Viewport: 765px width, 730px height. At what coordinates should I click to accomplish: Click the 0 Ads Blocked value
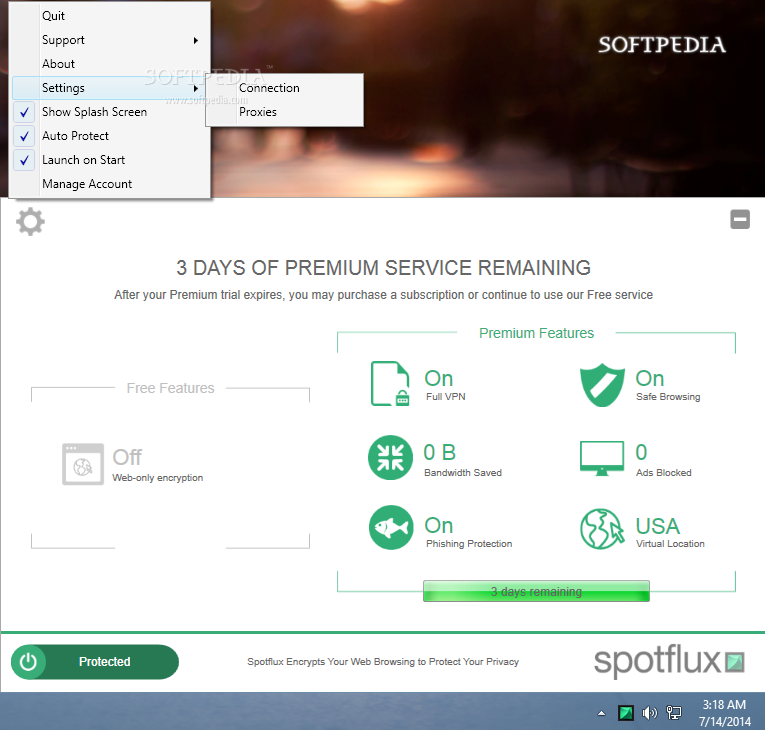pos(642,452)
